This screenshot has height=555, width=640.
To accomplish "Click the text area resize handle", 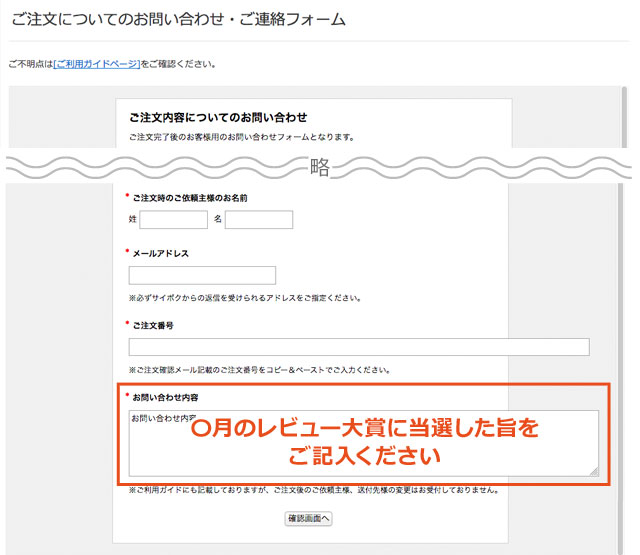I will coord(594,471).
